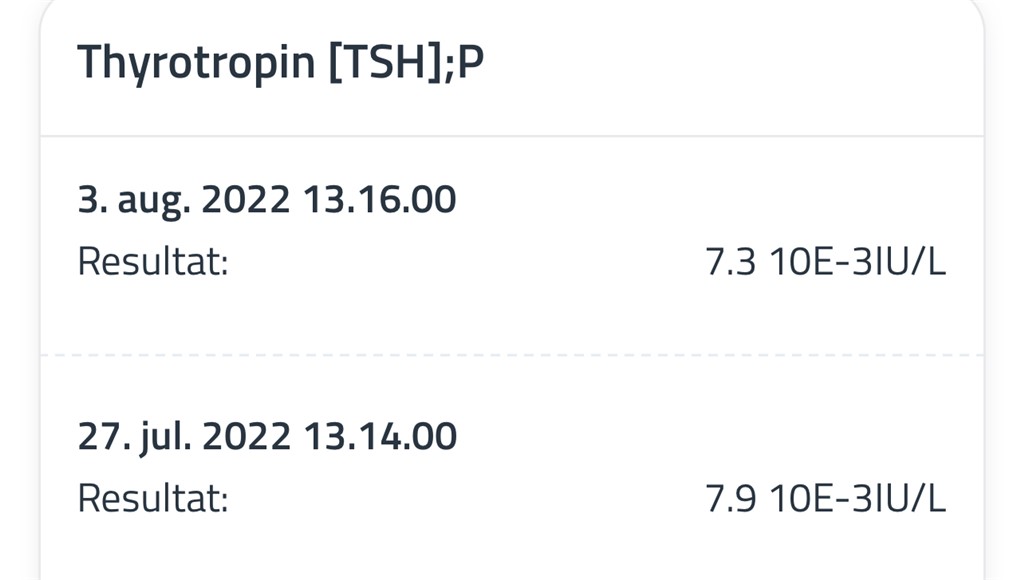Viewport: 1024px width, 580px height.
Task: Click the unit next to the 7.3 value
Action: (858, 263)
